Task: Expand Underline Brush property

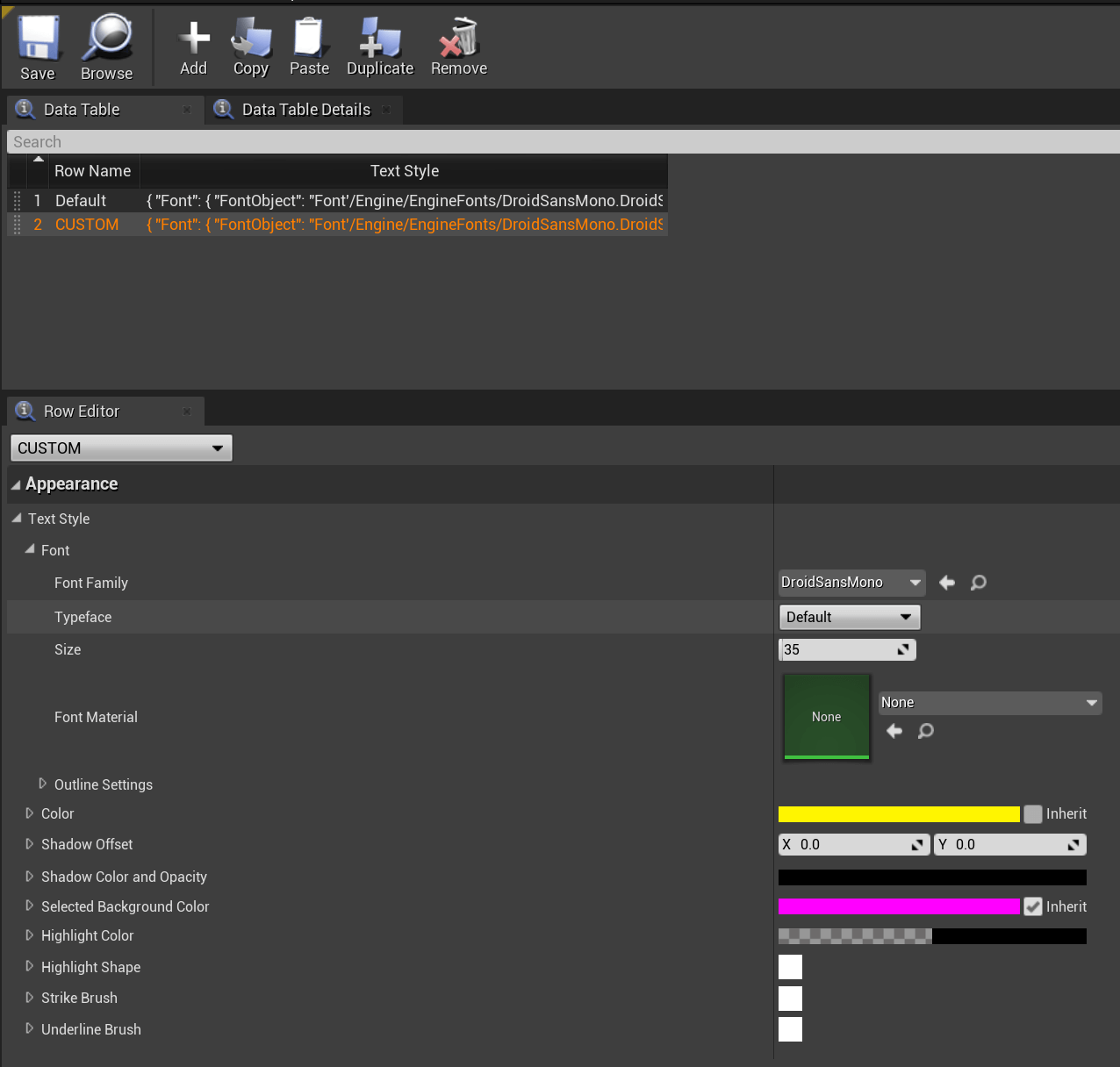Action: click(x=29, y=1028)
